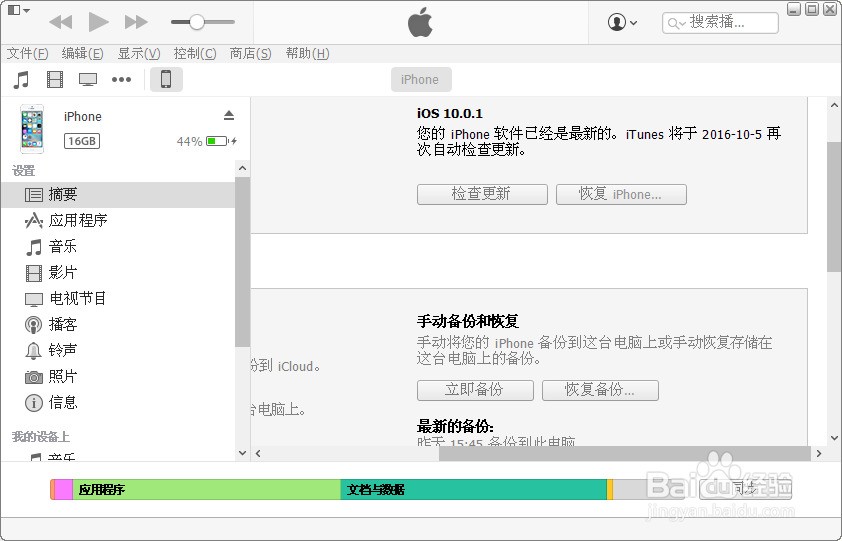
Task: Open the top-left mini menu dropdown
Action: click(x=18, y=10)
